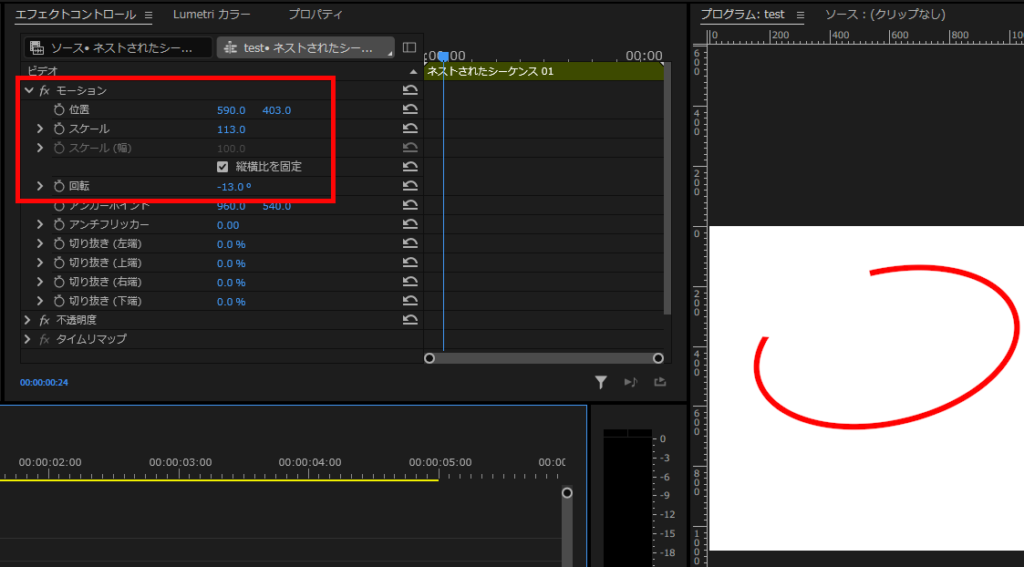Screen dimensions: 1024x567
Task: Reset the 位置 parameter
Action: pyautogui.click(x=410, y=110)
